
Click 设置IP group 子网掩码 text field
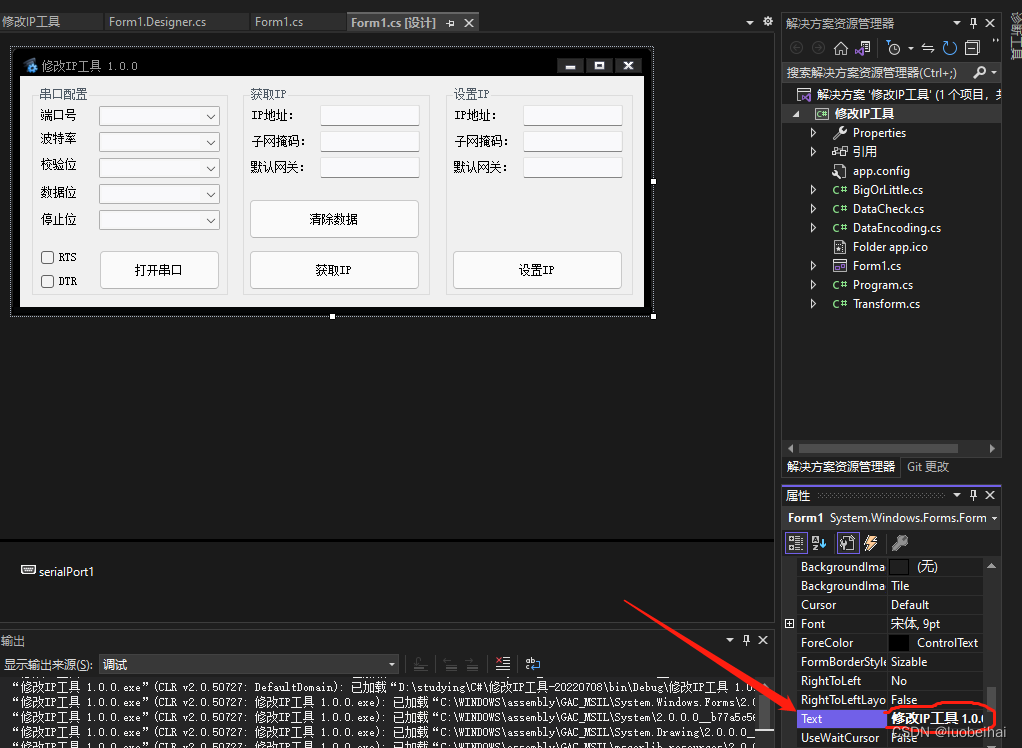pyautogui.click(x=572, y=141)
